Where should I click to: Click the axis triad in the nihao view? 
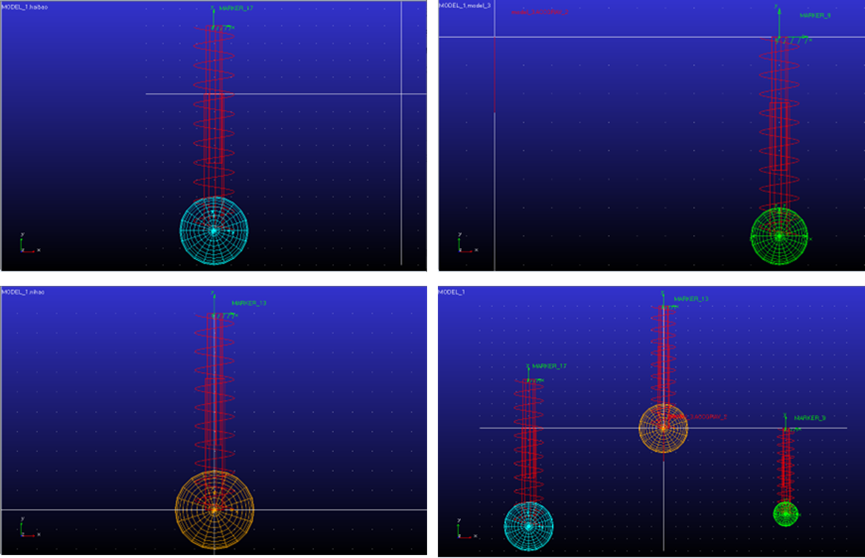point(29,528)
